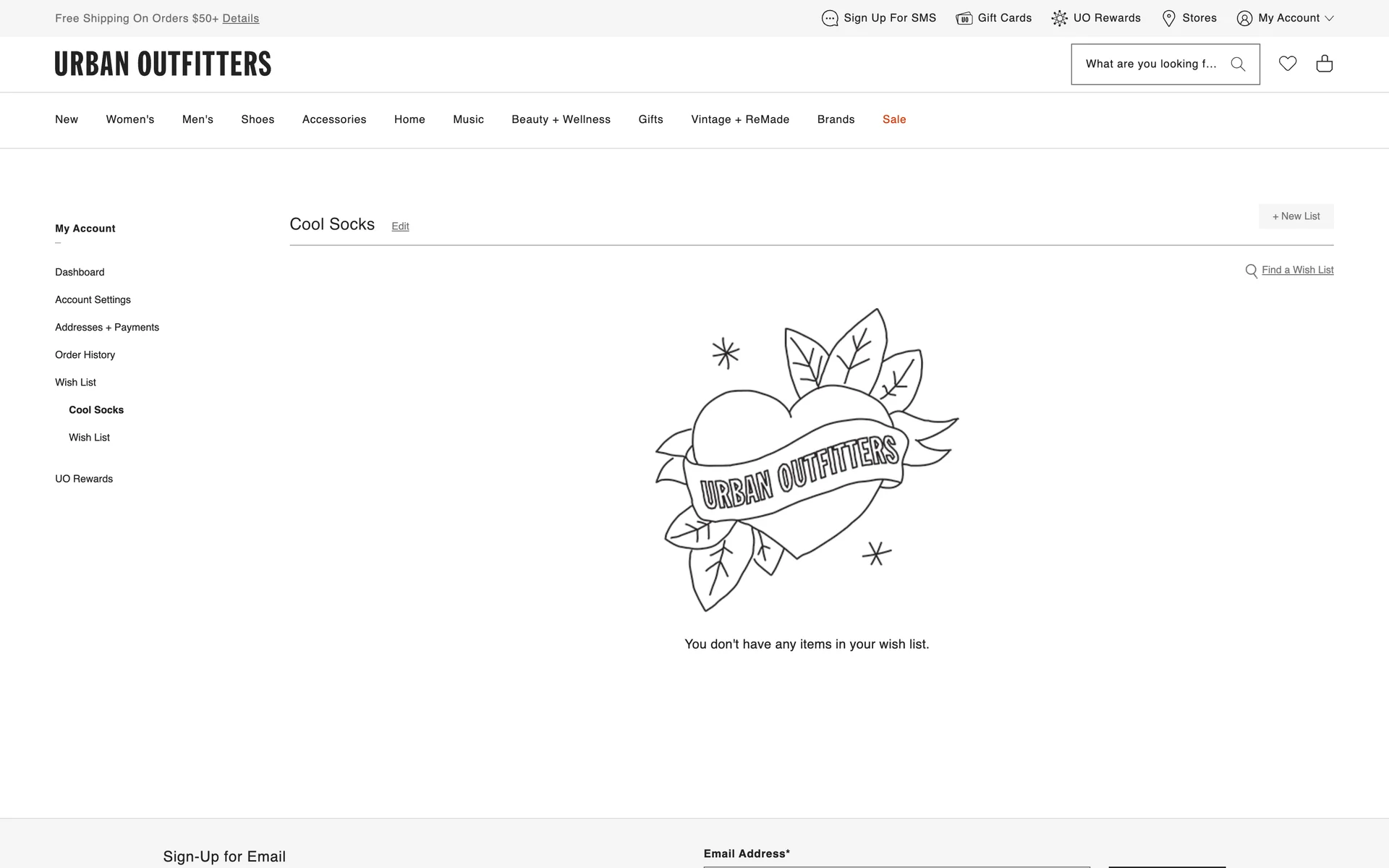Click the heart wishlist icon in header

pyautogui.click(x=1287, y=64)
